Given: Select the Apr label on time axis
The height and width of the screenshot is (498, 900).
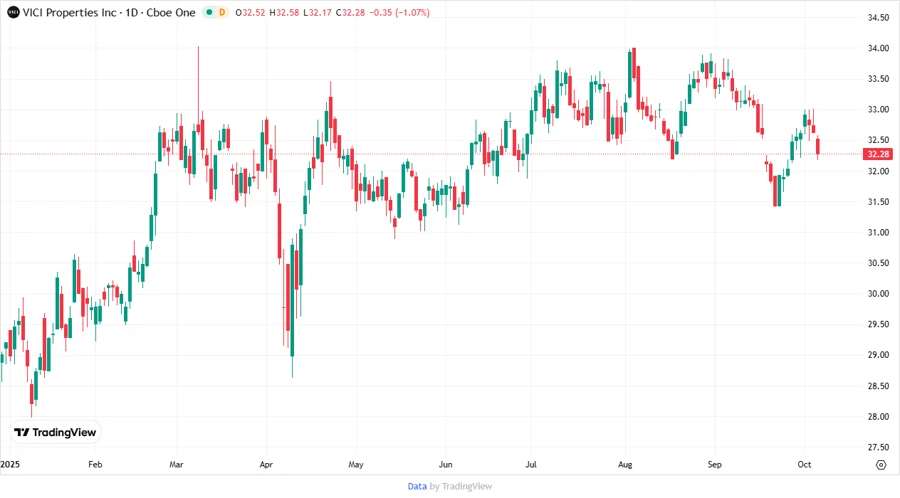Looking at the screenshot, I should tap(266, 465).
